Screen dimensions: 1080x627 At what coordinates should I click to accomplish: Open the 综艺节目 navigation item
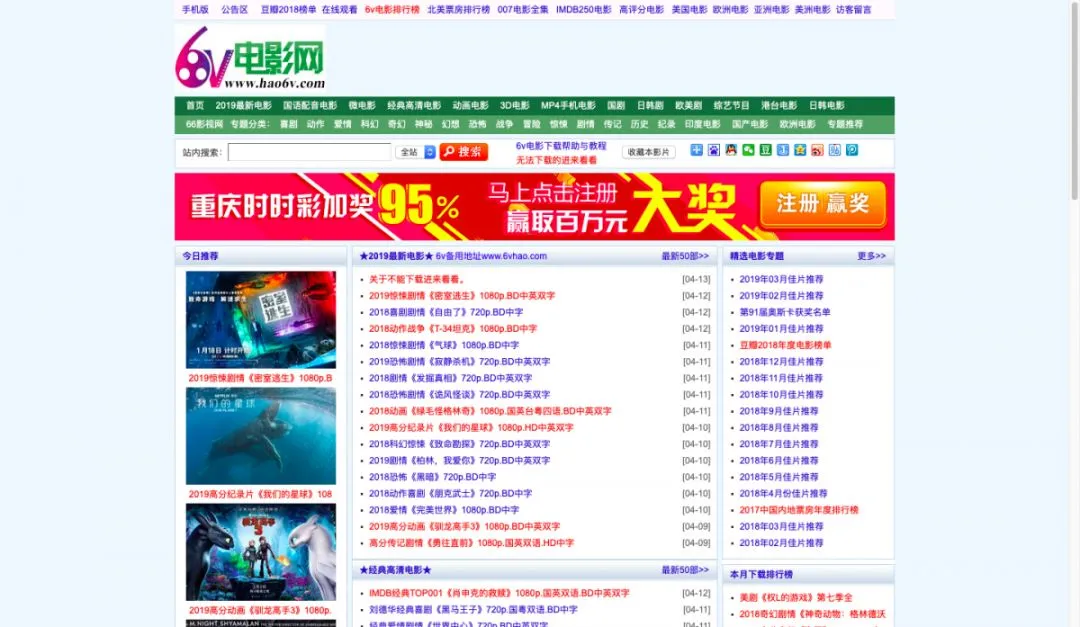tap(731, 105)
